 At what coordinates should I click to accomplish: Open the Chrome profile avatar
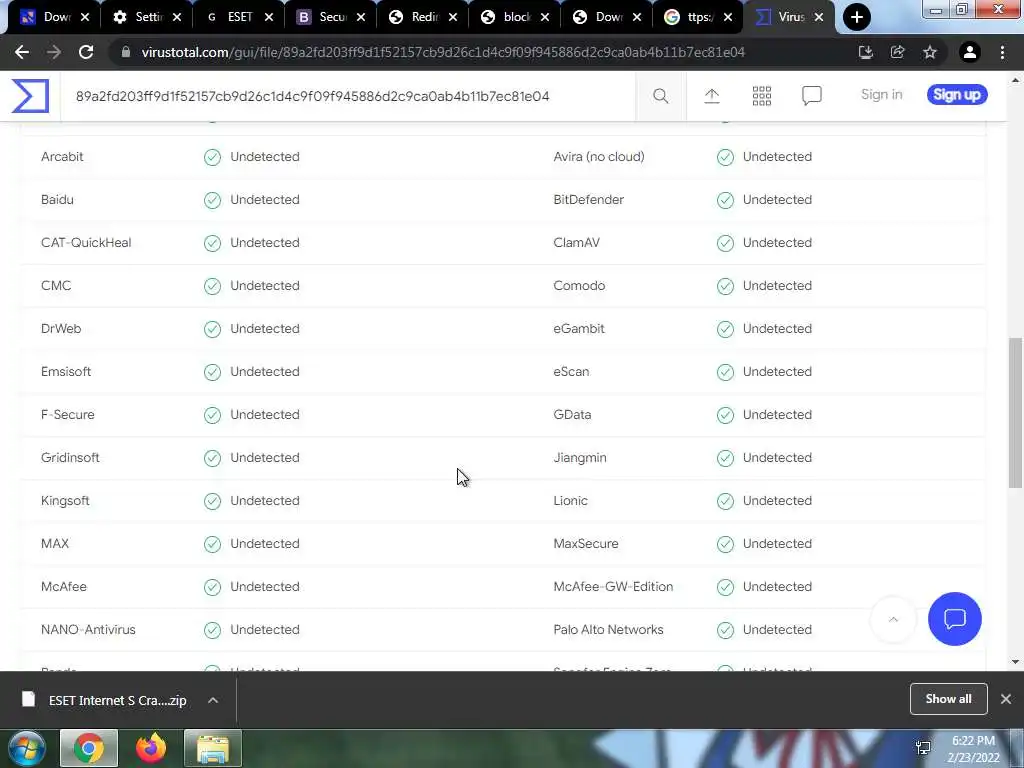pyautogui.click(x=969, y=52)
